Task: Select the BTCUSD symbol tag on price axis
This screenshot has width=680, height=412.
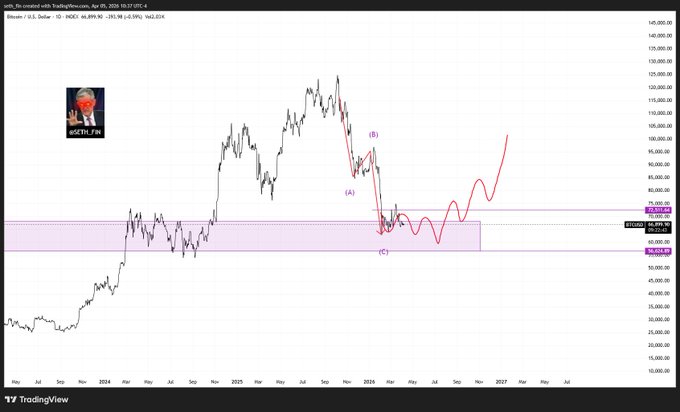Action: tap(634, 225)
